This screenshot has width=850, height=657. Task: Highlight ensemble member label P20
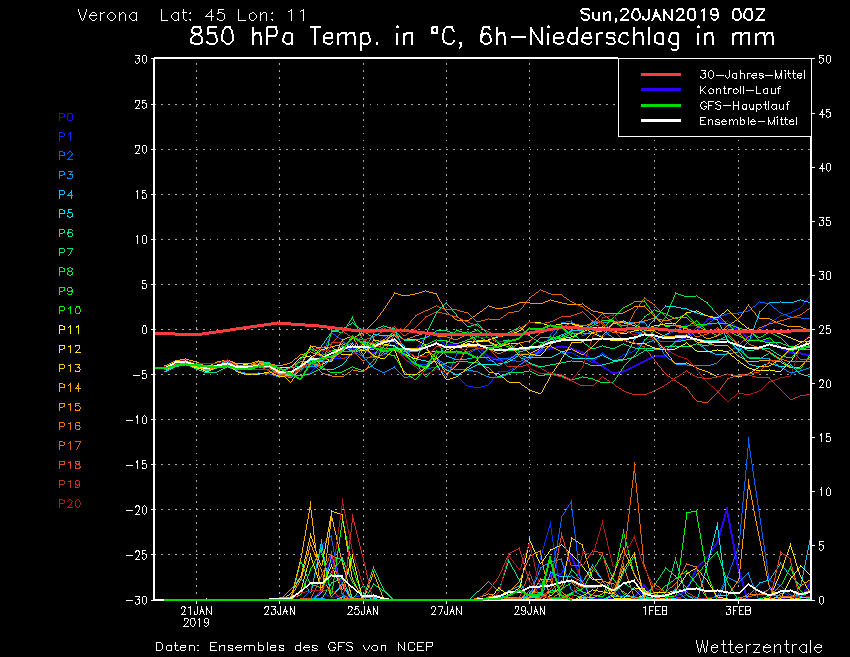(x=70, y=504)
